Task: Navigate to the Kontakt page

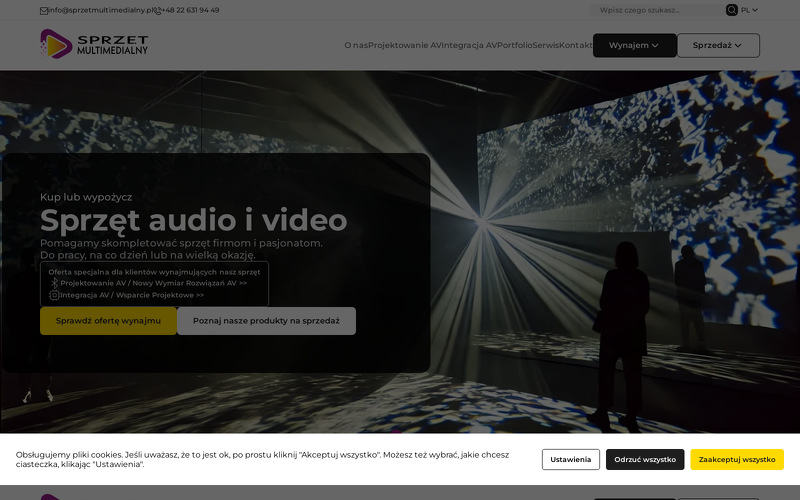Action: (x=576, y=45)
